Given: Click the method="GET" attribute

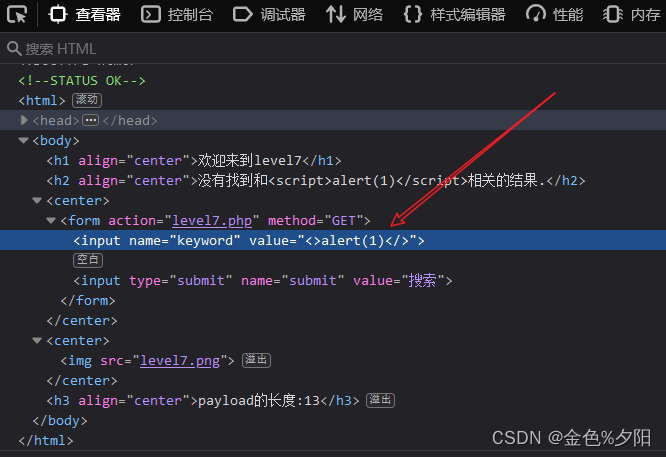Looking at the screenshot, I should [x=315, y=220].
